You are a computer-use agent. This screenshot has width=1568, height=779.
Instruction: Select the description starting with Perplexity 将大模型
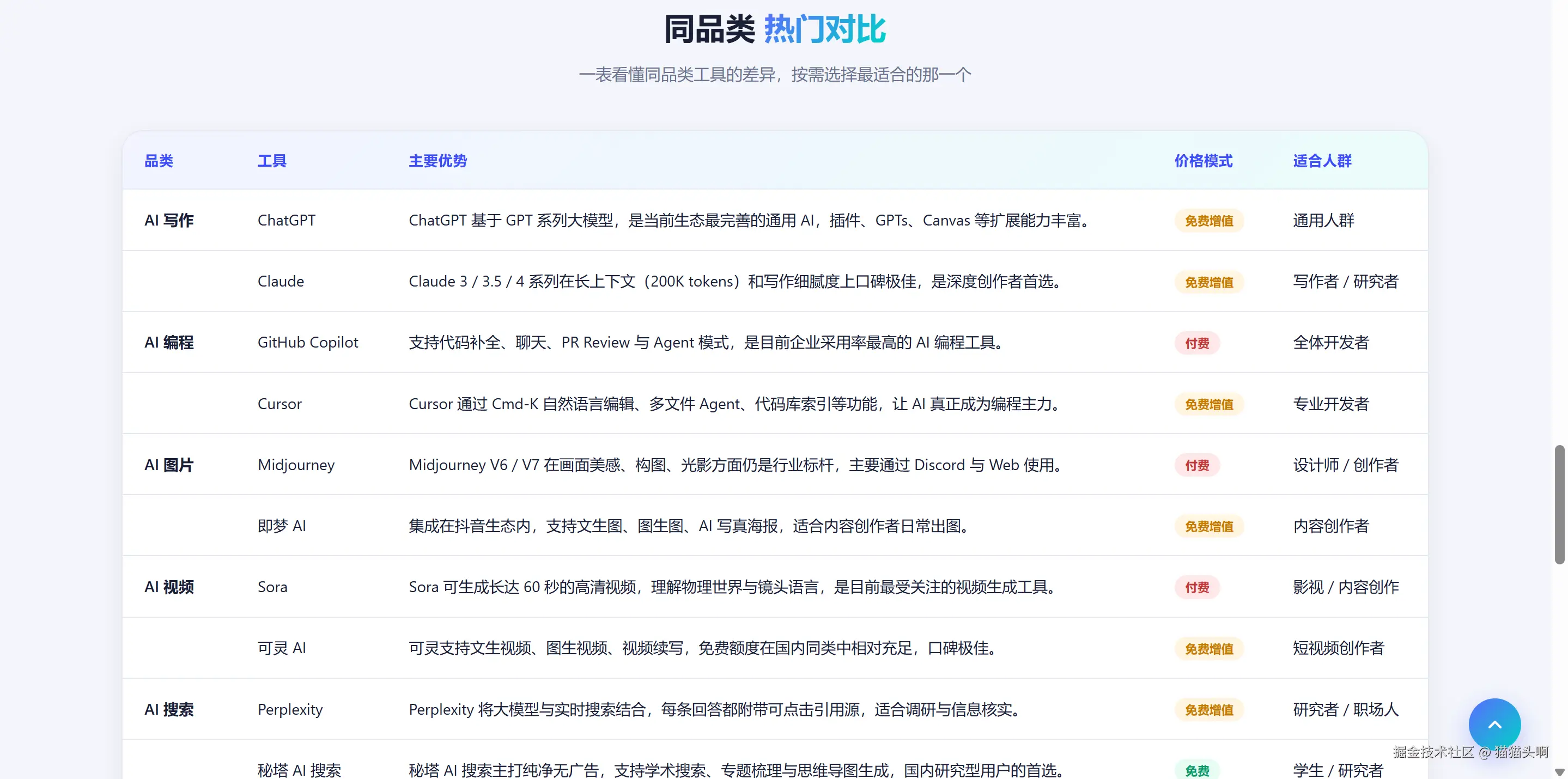click(x=715, y=709)
